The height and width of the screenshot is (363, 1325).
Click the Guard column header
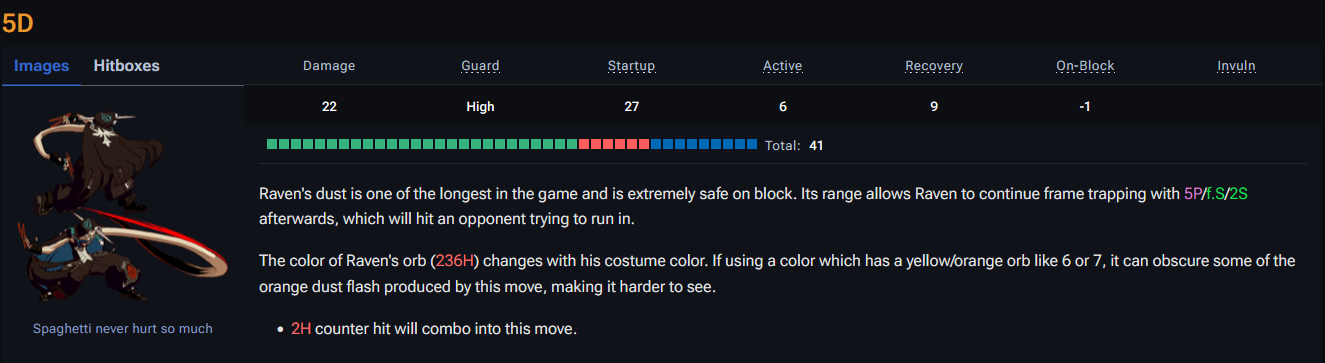coord(480,66)
